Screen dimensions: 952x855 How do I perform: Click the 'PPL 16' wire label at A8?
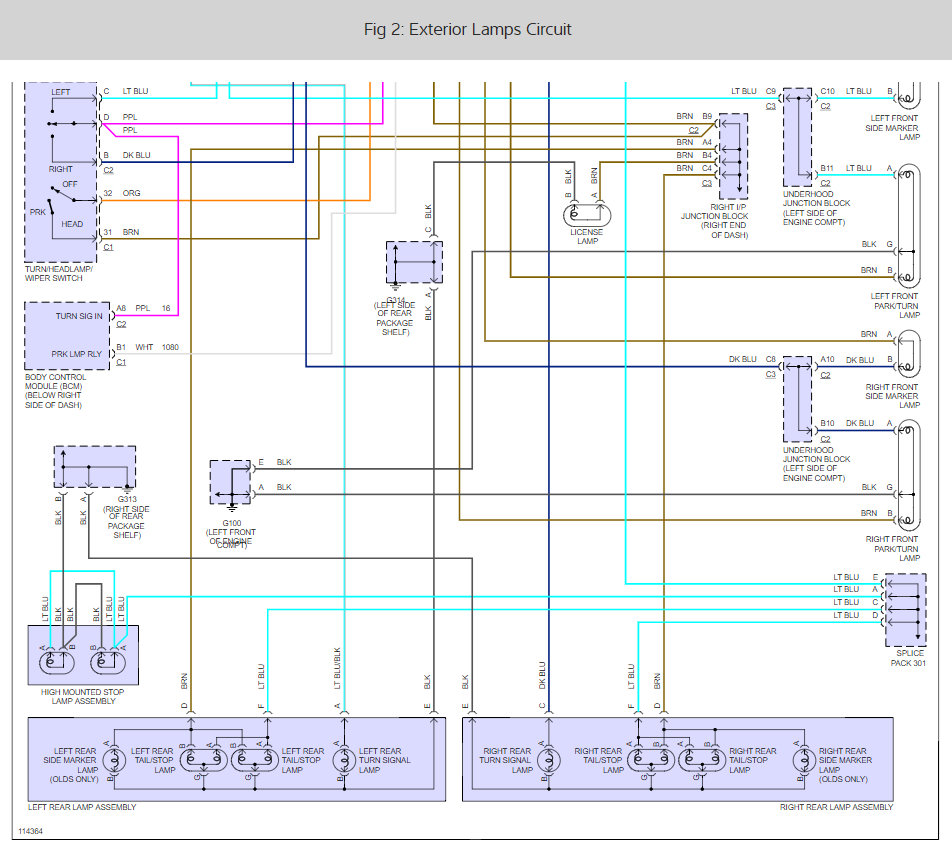point(152,308)
